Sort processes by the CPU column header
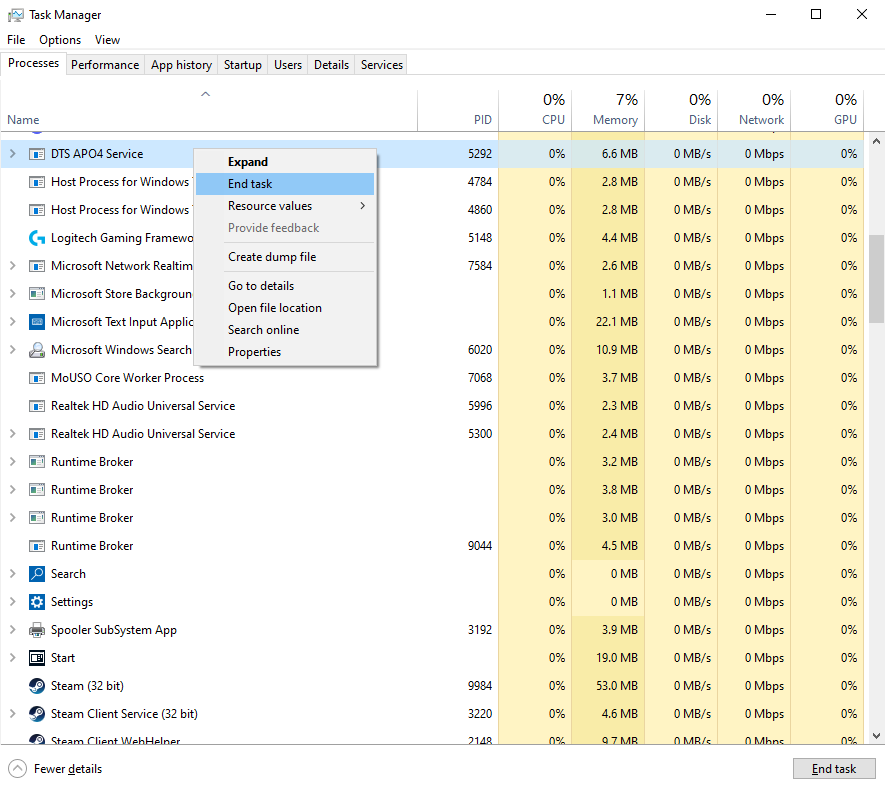 coord(535,109)
